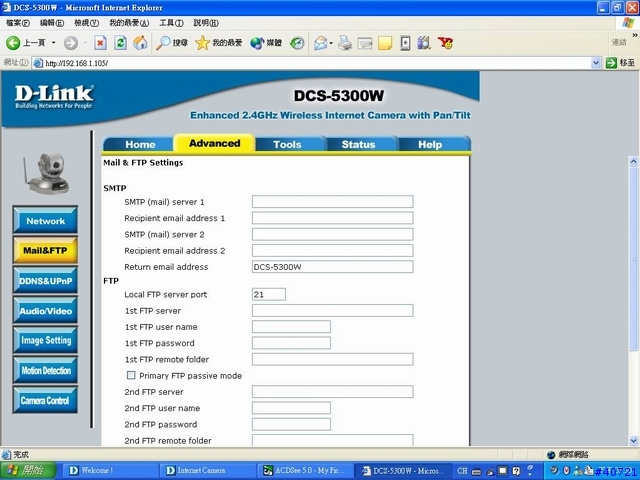Expand the Mail icon dropdown arrow
The image size is (640, 480).
(x=331, y=42)
